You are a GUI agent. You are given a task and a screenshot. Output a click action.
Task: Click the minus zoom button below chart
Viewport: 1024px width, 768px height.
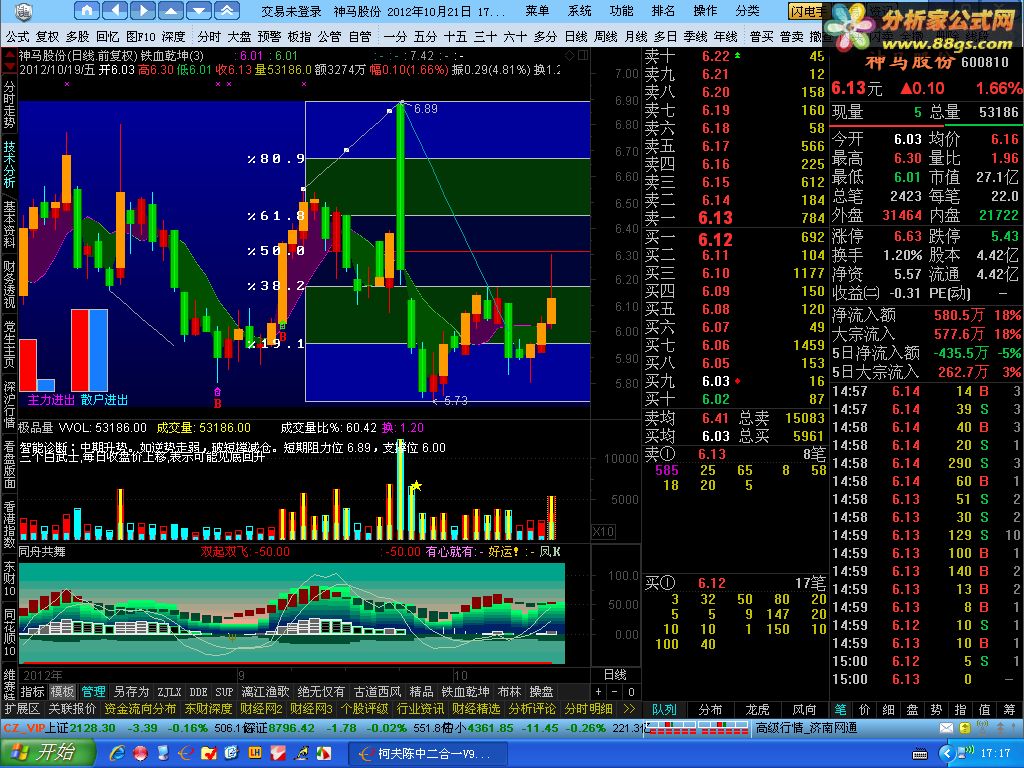point(615,692)
